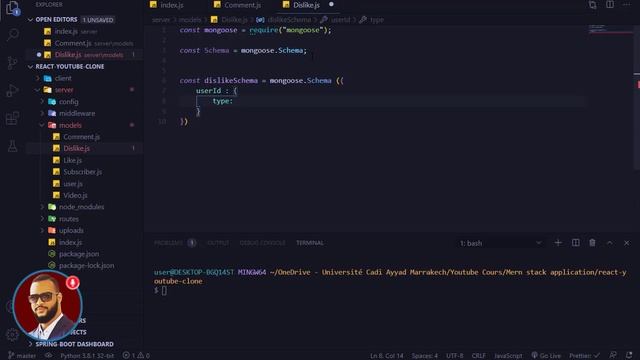Open Subscriber.js file
The height and width of the screenshot is (360, 640).
82,172
